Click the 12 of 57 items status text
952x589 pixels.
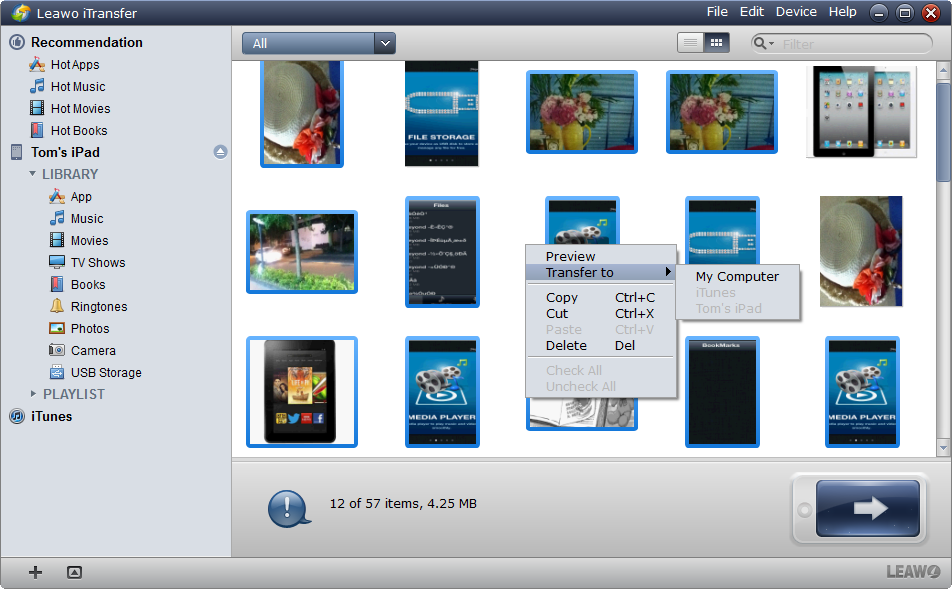pyautogui.click(x=403, y=503)
